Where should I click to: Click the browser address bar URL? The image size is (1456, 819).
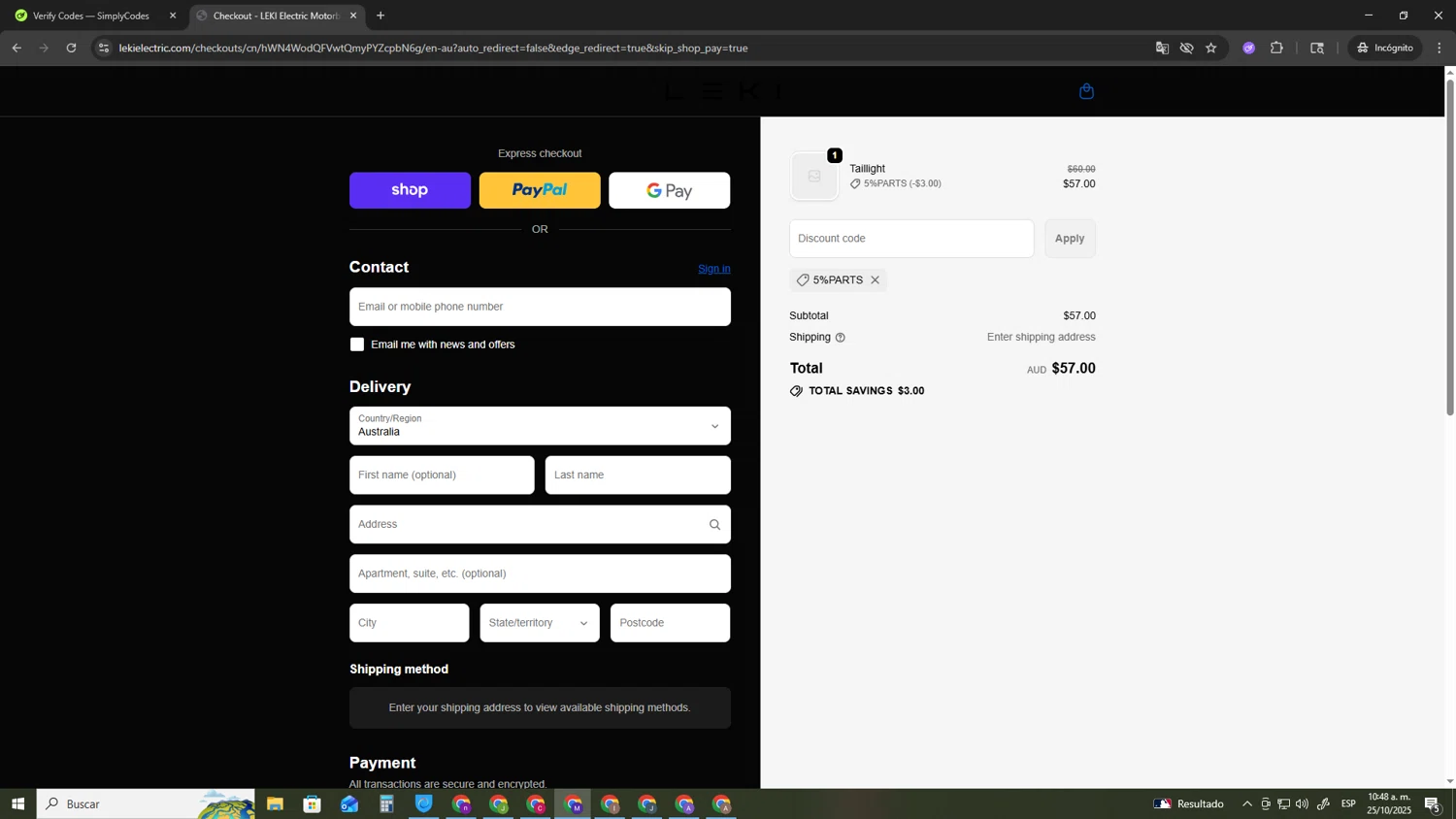pos(433,48)
